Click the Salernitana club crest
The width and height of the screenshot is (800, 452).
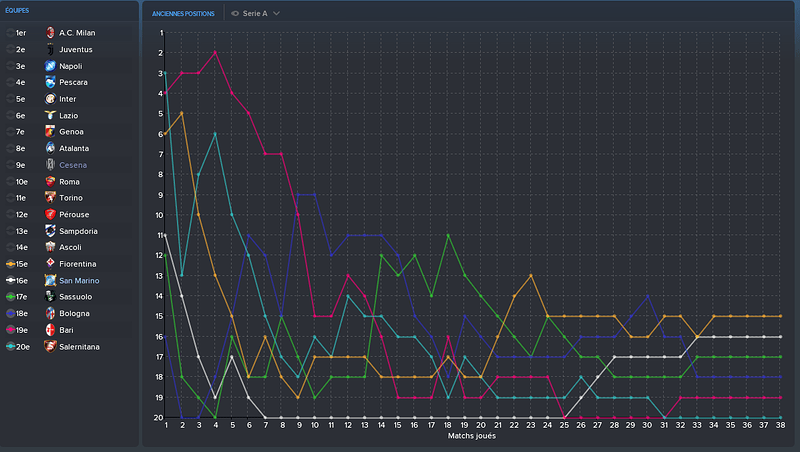50,346
